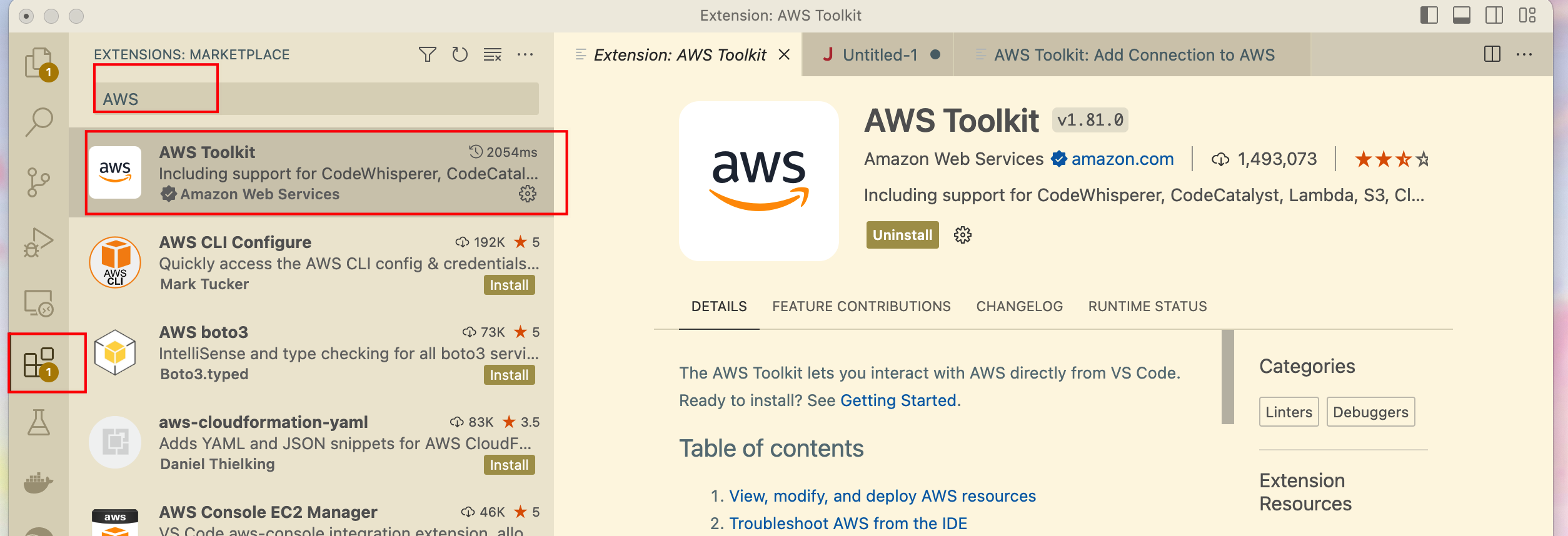This screenshot has height=536, width=1568.
Task: Click the extensions search field containing AWS
Action: click(x=316, y=99)
